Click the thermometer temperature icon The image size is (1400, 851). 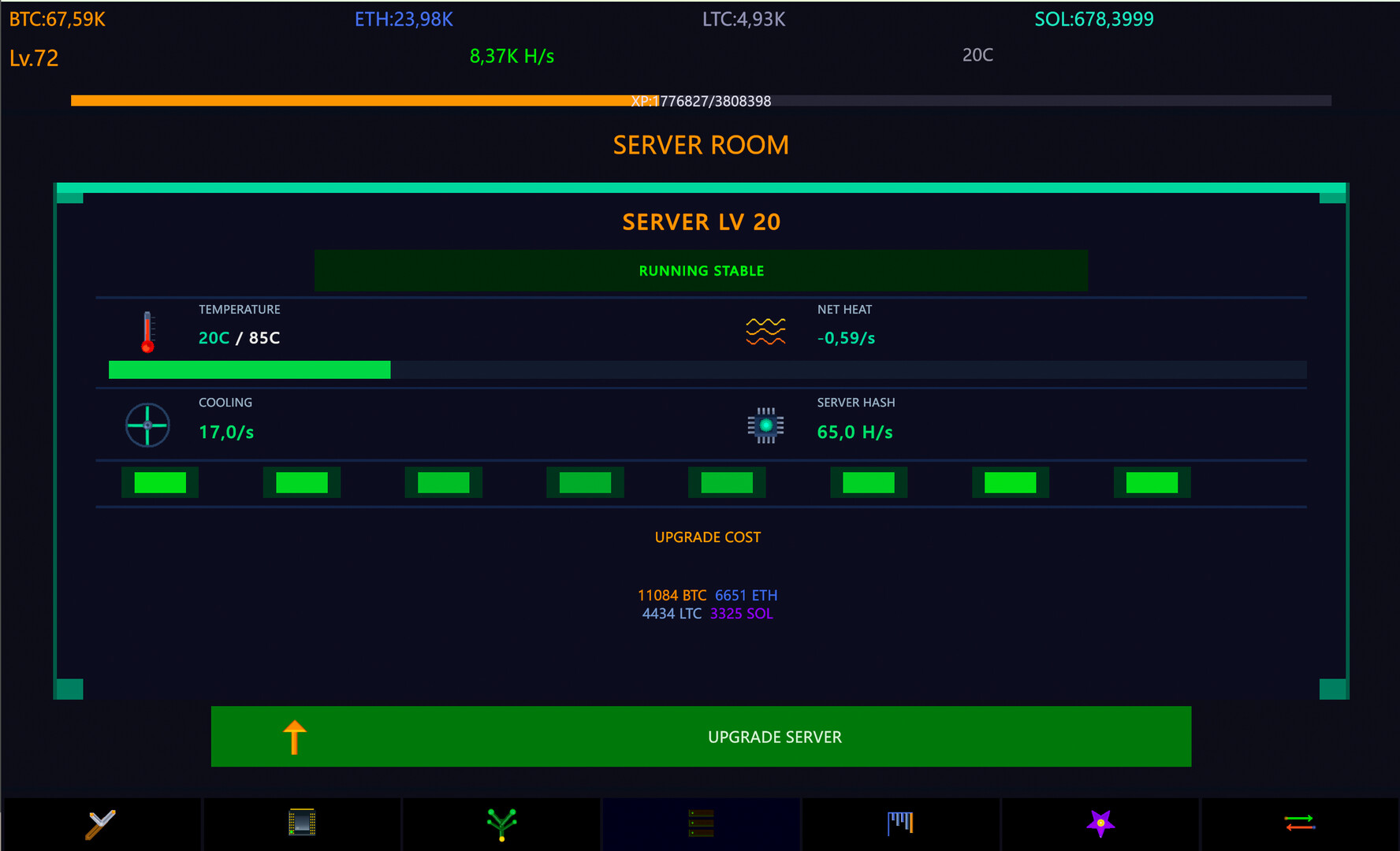coord(147,332)
